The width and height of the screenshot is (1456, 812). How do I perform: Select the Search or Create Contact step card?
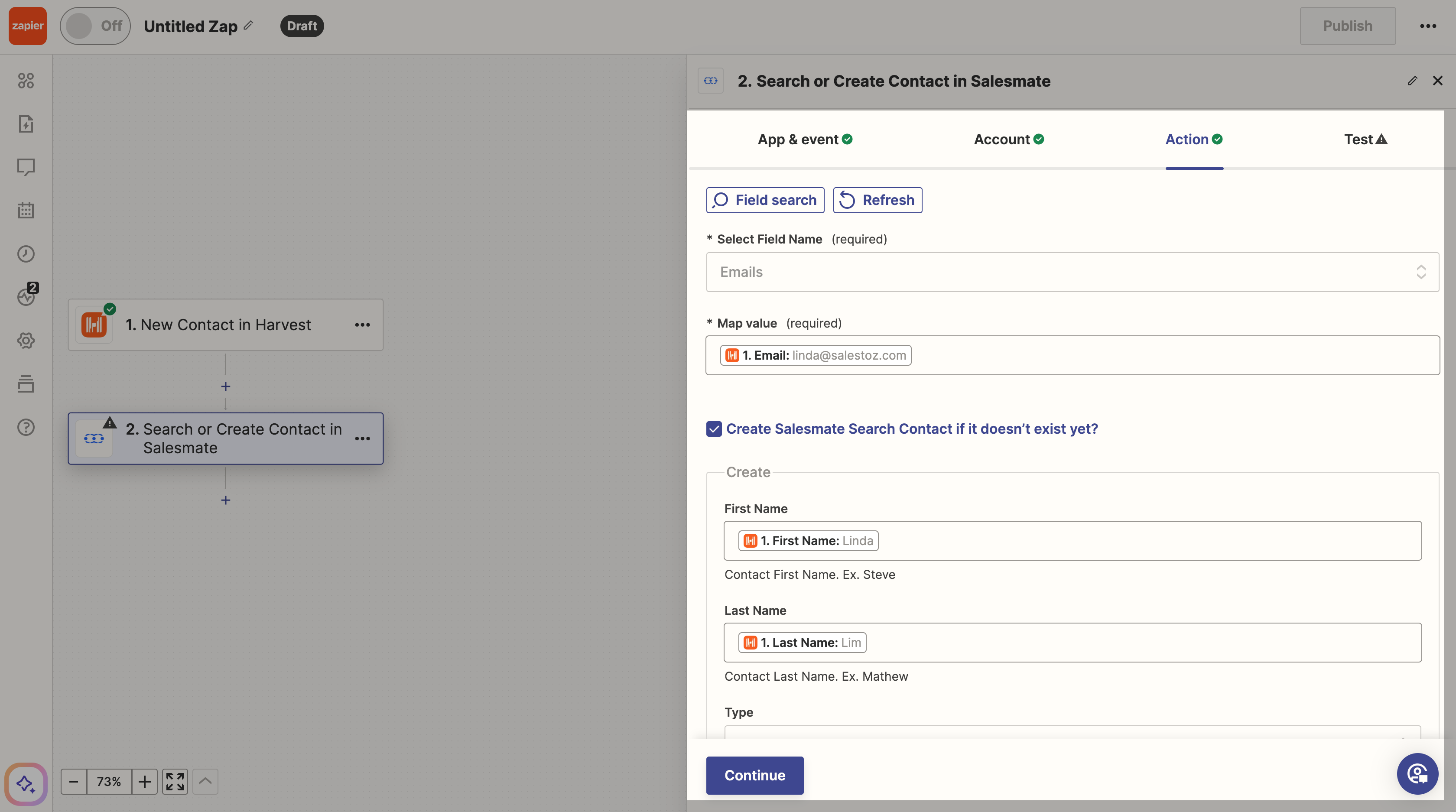pyautogui.click(x=225, y=438)
